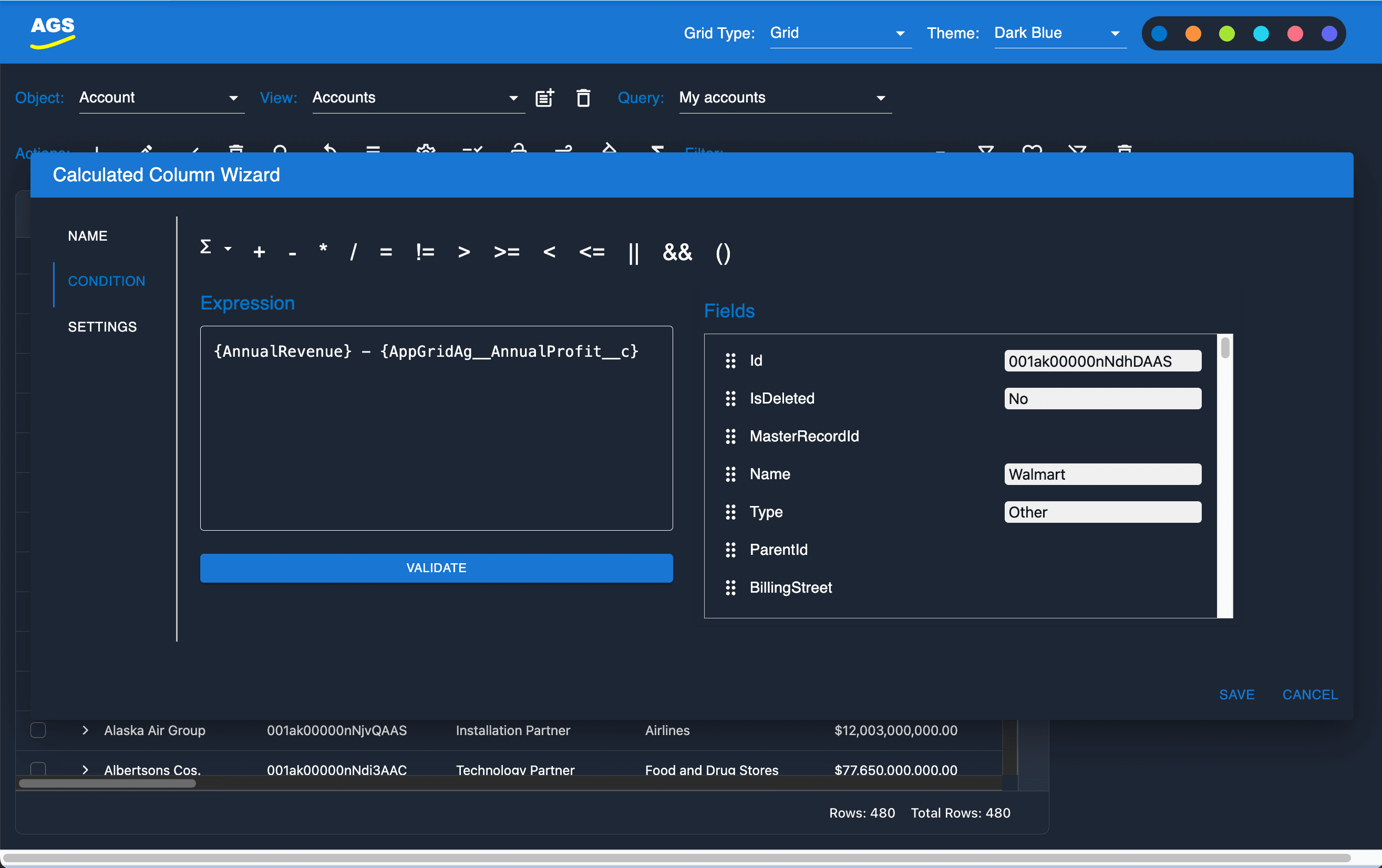Click the Id value 001ak00000nNdhDAAS

click(x=1102, y=361)
